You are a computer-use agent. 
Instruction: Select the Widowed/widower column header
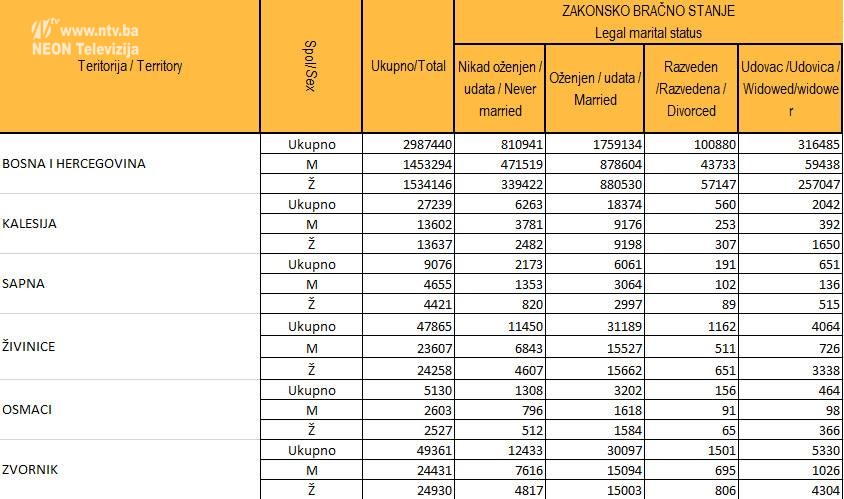click(x=791, y=88)
